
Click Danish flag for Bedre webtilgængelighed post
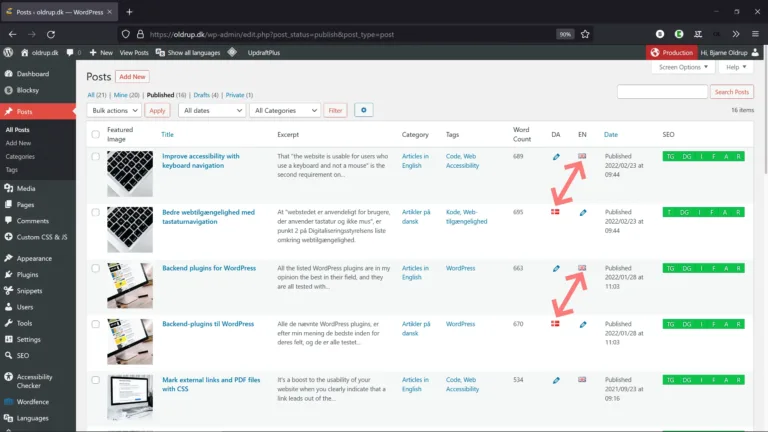[x=555, y=212]
